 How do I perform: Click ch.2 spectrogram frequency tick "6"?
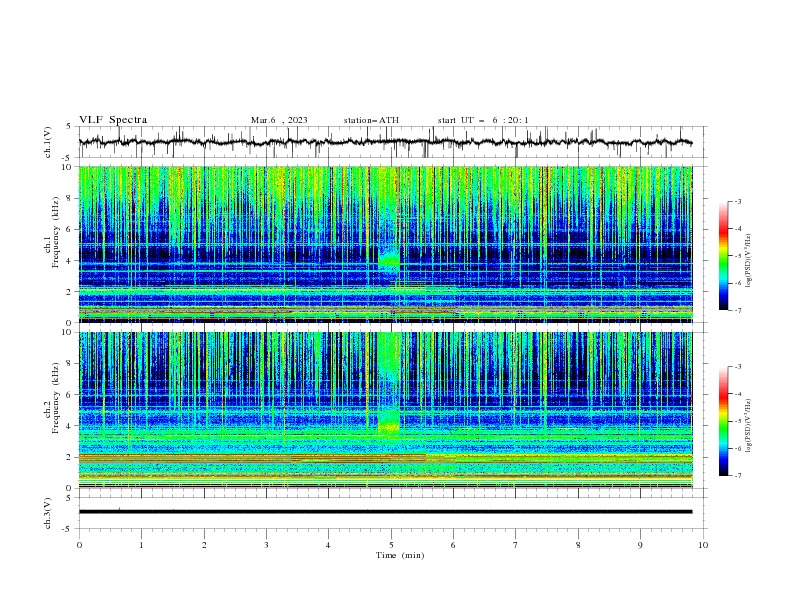pyautogui.click(x=71, y=395)
